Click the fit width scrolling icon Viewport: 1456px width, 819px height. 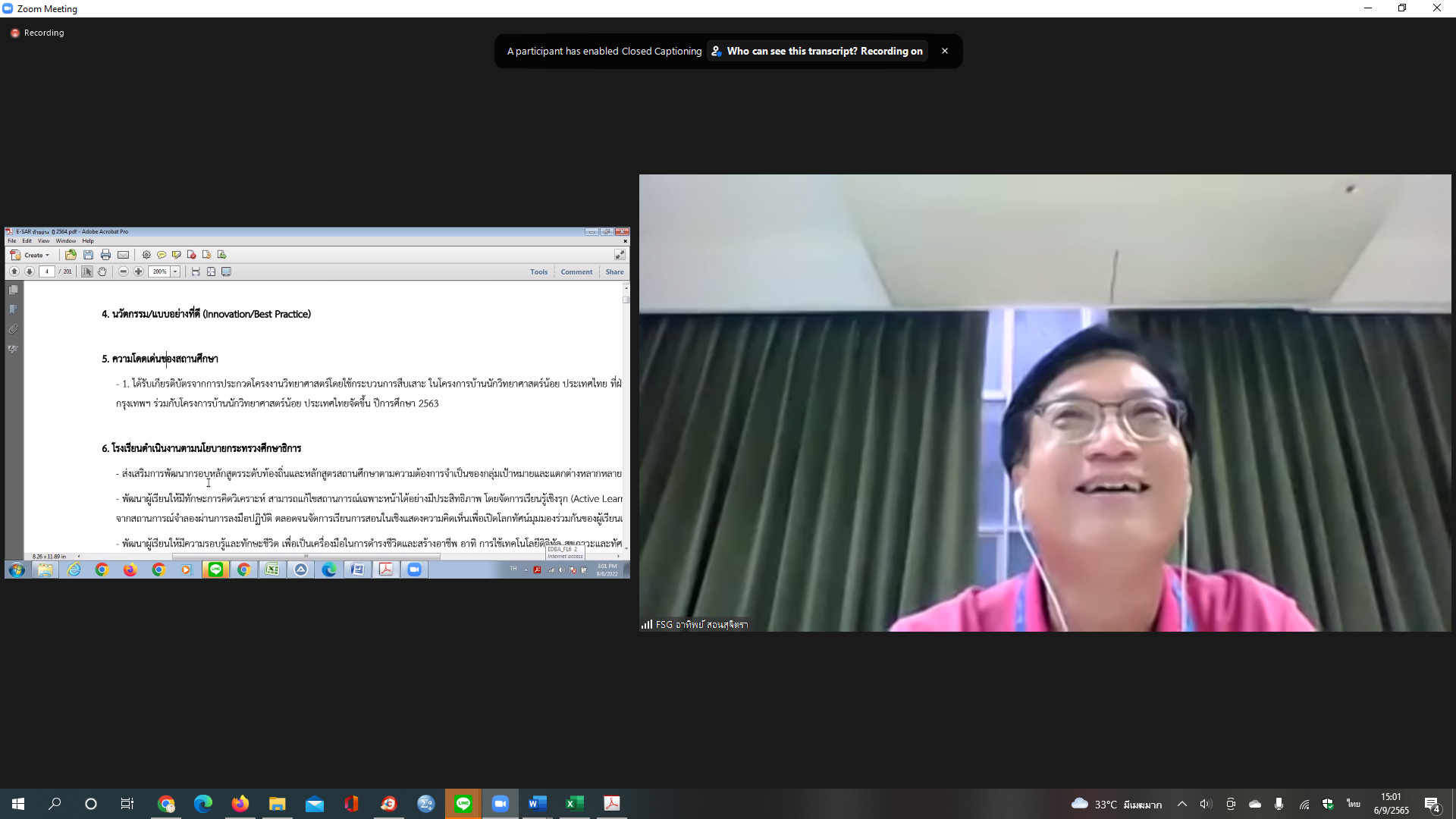click(196, 271)
